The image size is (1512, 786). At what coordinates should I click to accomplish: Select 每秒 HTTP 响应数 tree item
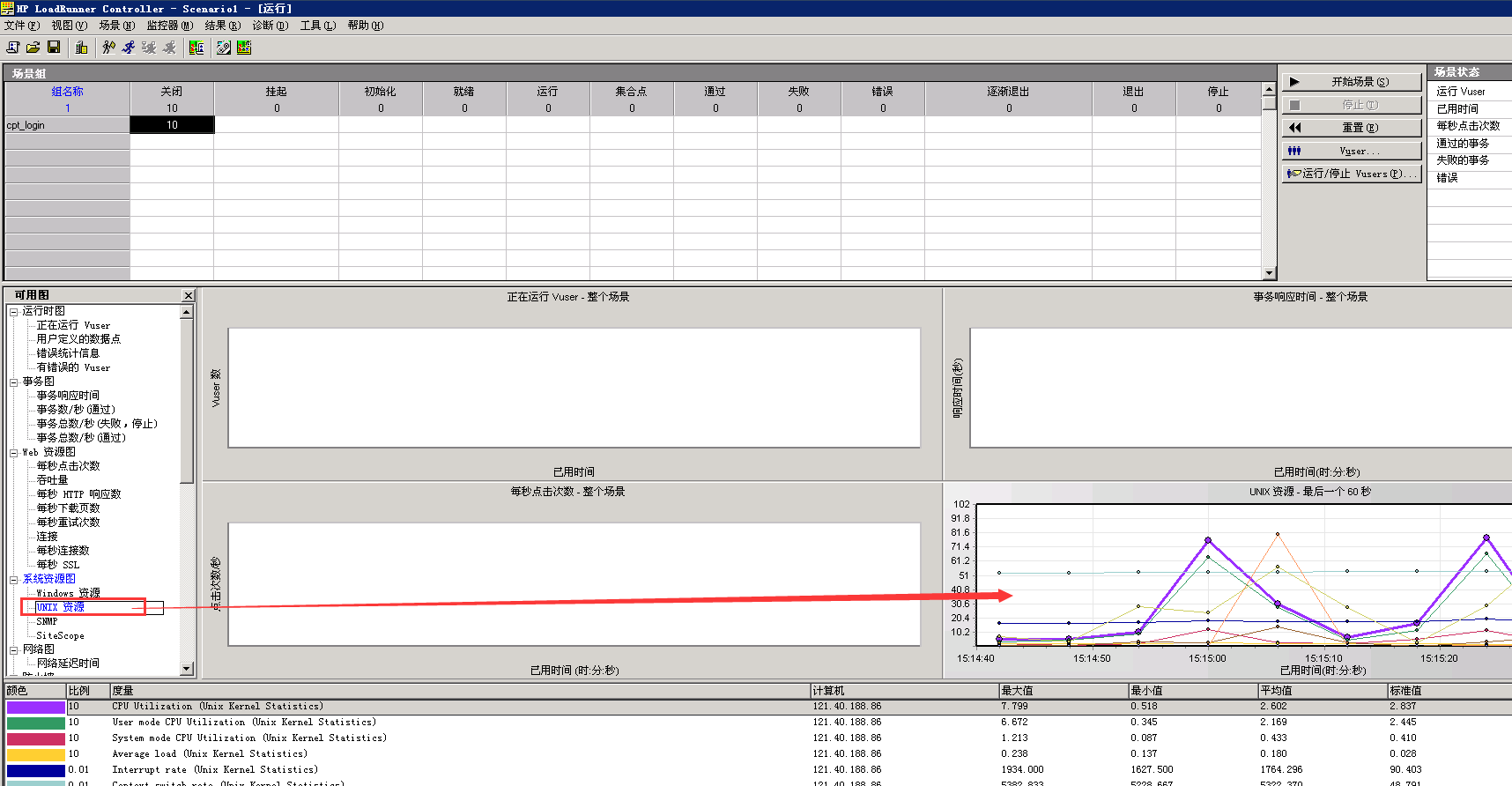point(78,494)
